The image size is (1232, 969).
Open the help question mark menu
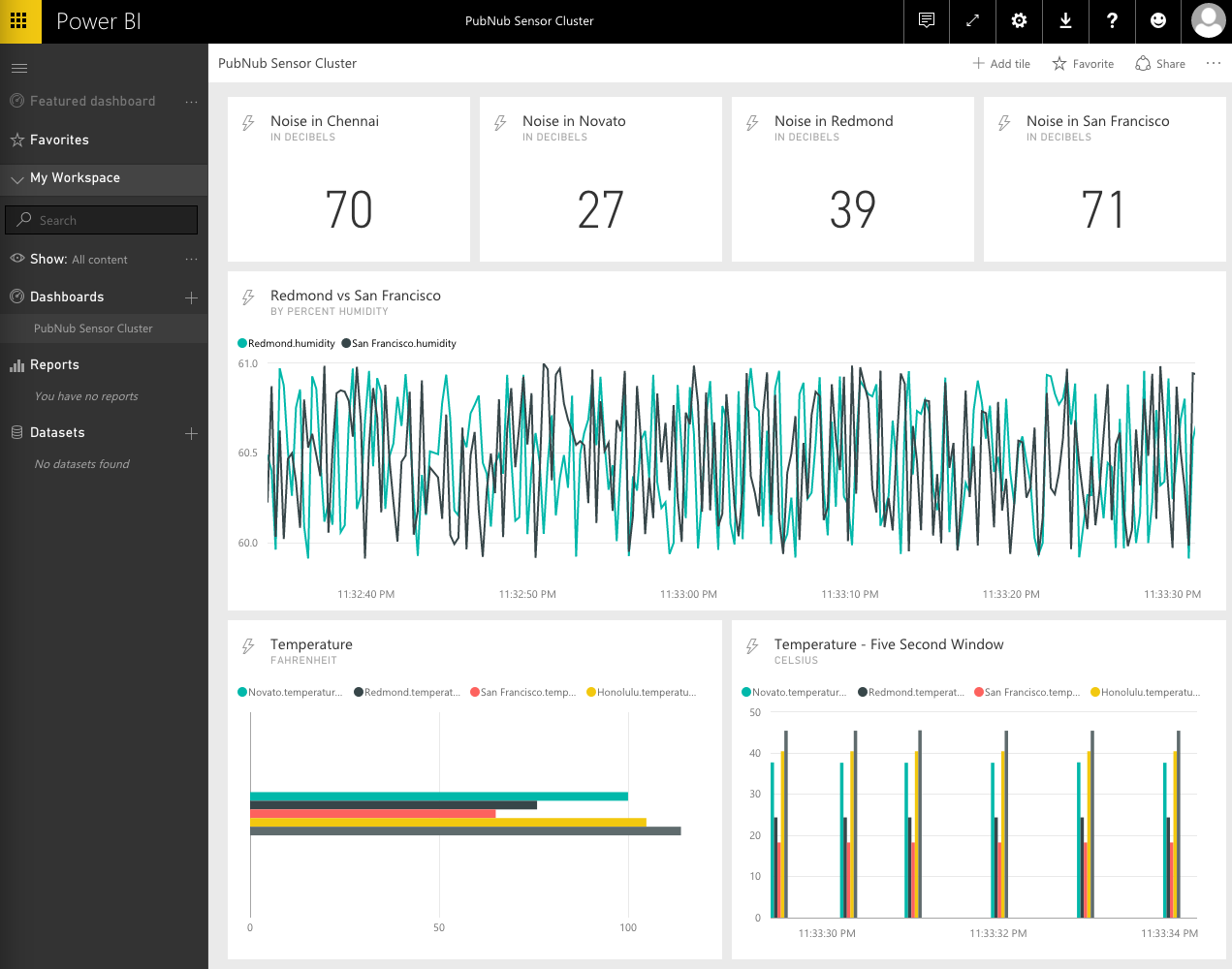[1112, 21]
